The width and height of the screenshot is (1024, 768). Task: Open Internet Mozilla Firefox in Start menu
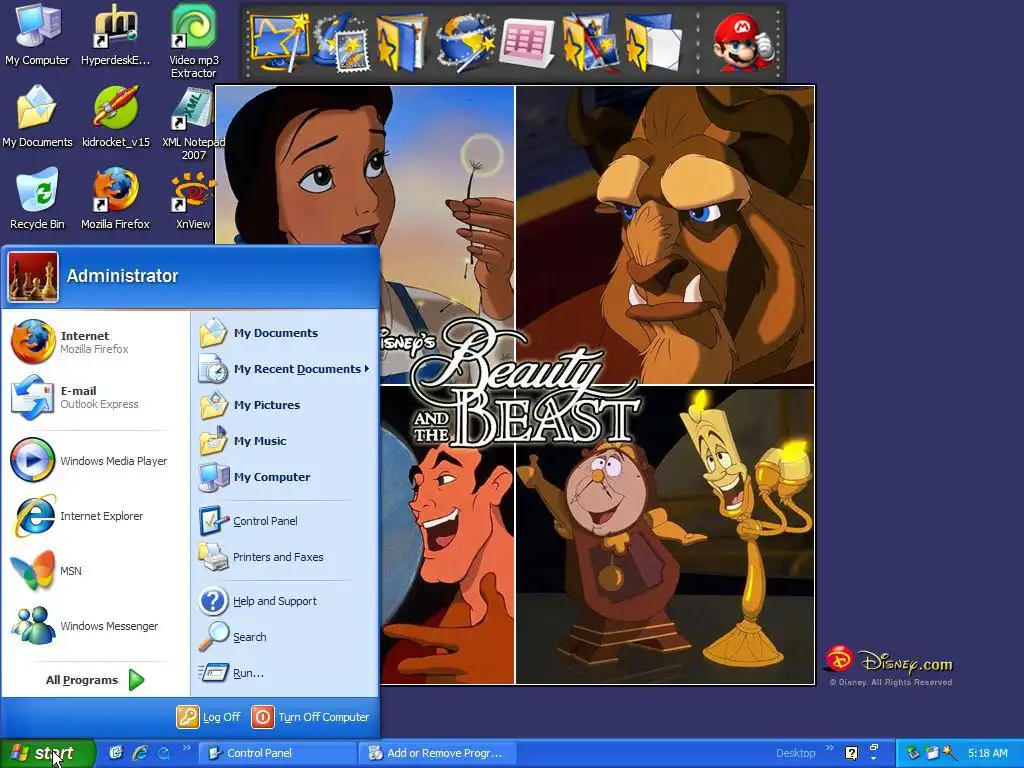(95, 342)
